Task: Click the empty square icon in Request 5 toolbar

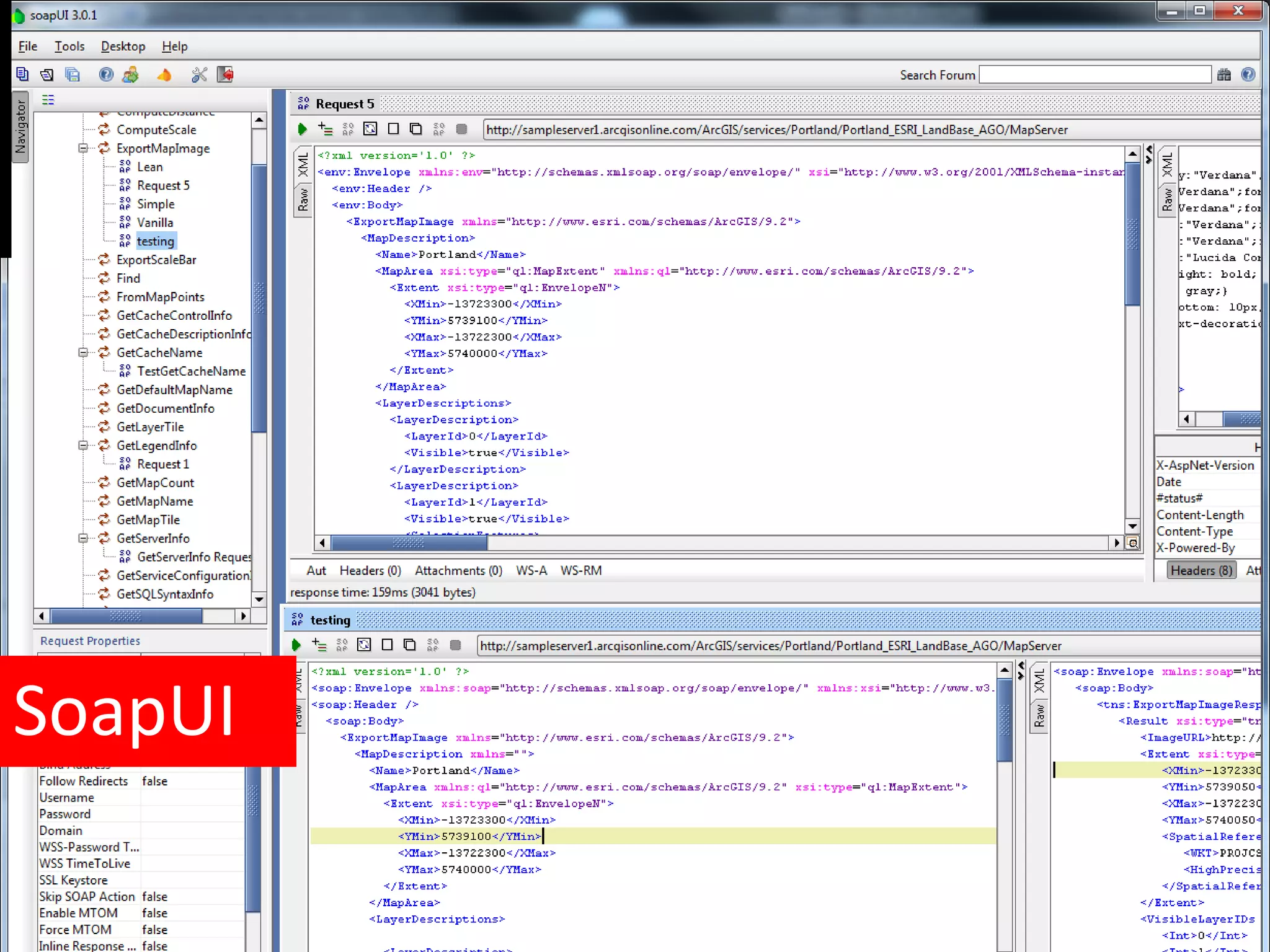Action: pyautogui.click(x=393, y=129)
